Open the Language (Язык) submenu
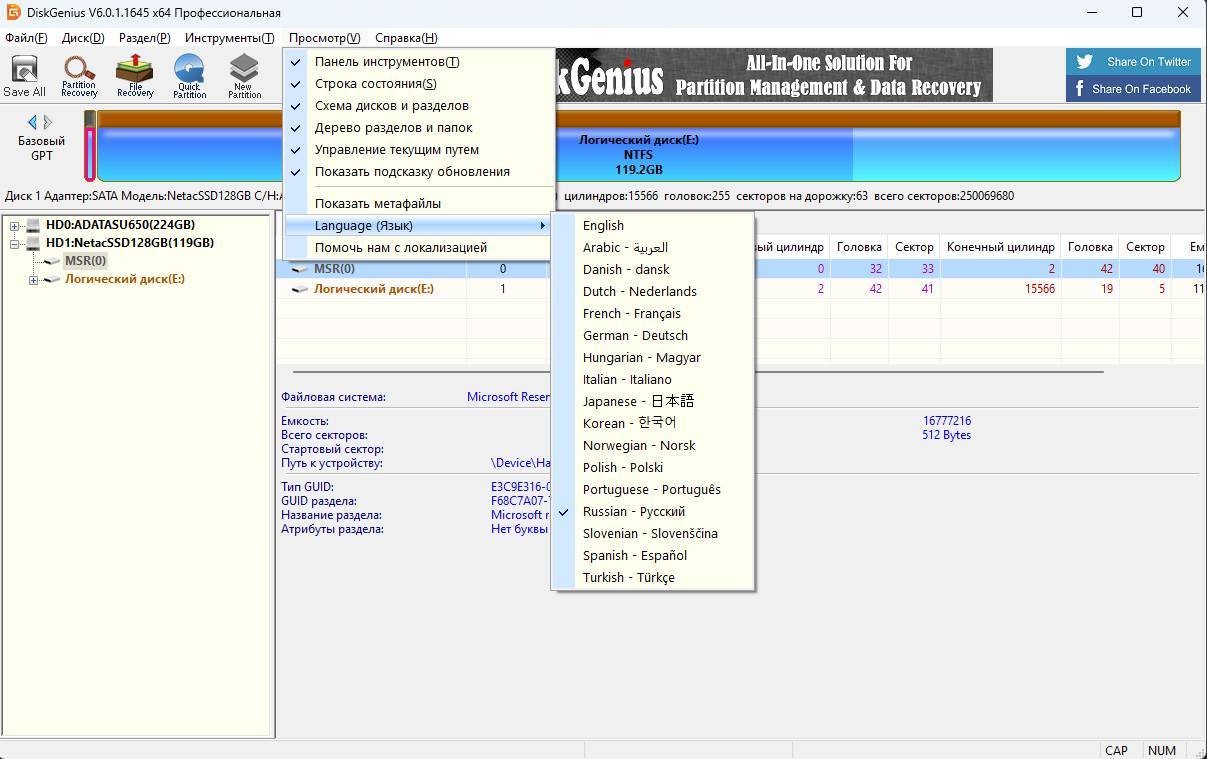1207x759 pixels. click(x=419, y=226)
